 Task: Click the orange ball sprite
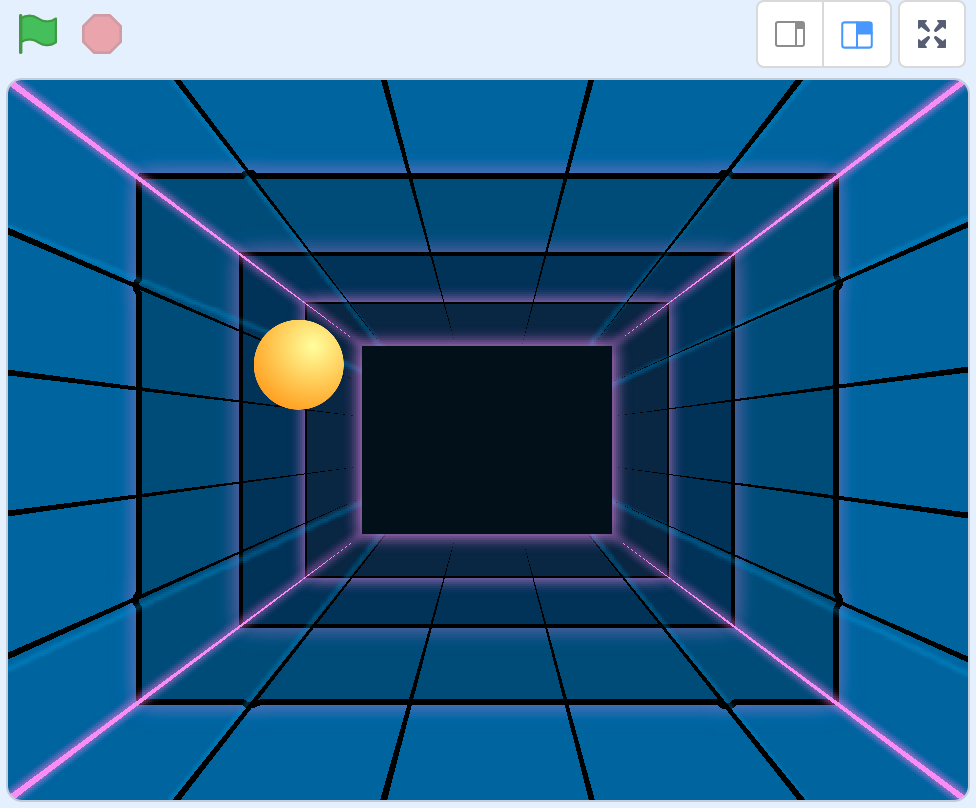(x=298, y=365)
